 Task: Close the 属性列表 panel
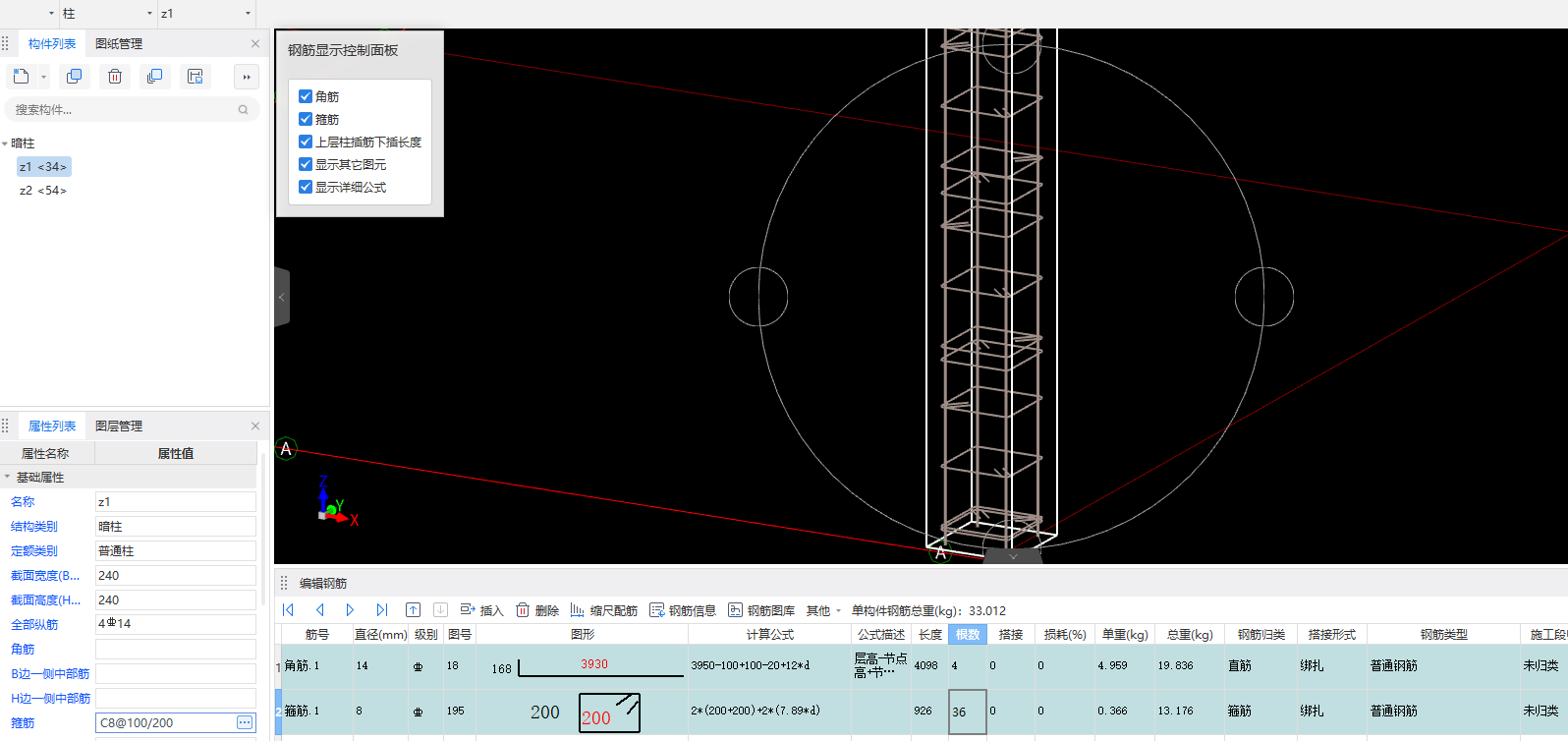click(x=255, y=426)
